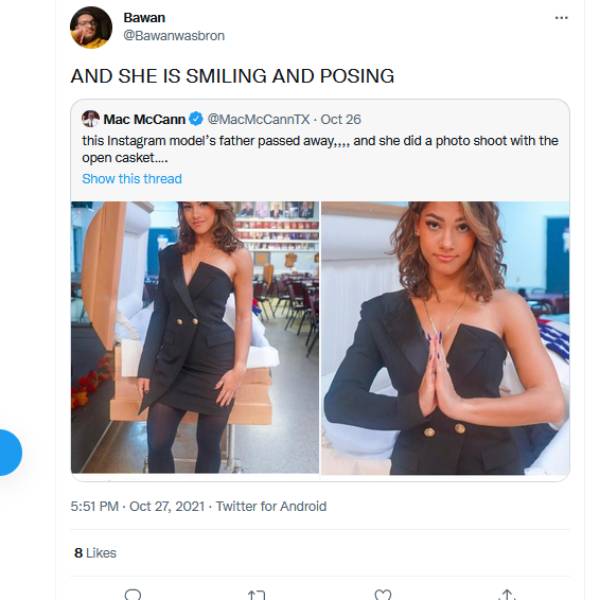This screenshot has width=600, height=600.
Task: Click the share icon below the tweet
Action: [507, 594]
